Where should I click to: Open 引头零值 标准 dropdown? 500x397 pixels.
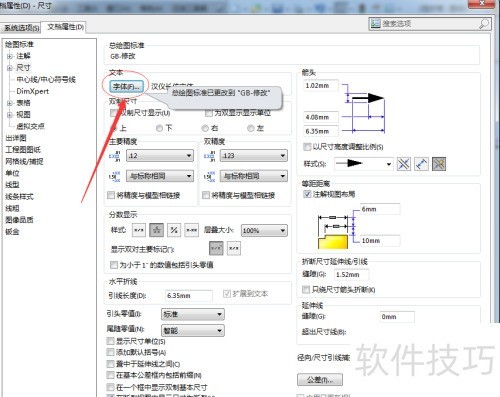[193, 314]
